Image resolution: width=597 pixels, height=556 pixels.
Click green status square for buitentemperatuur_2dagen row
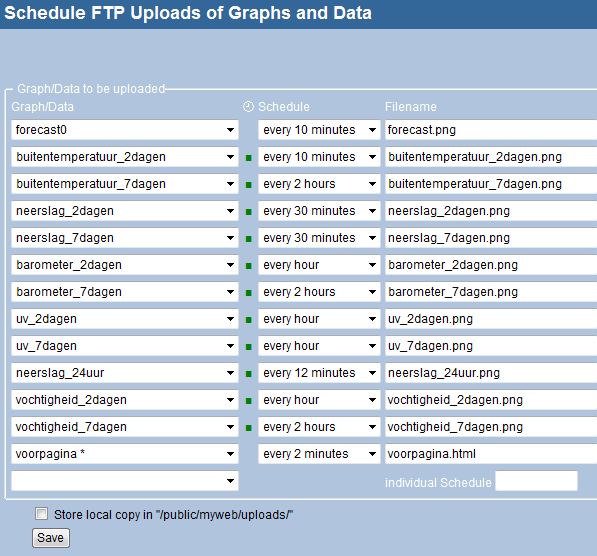(249, 158)
